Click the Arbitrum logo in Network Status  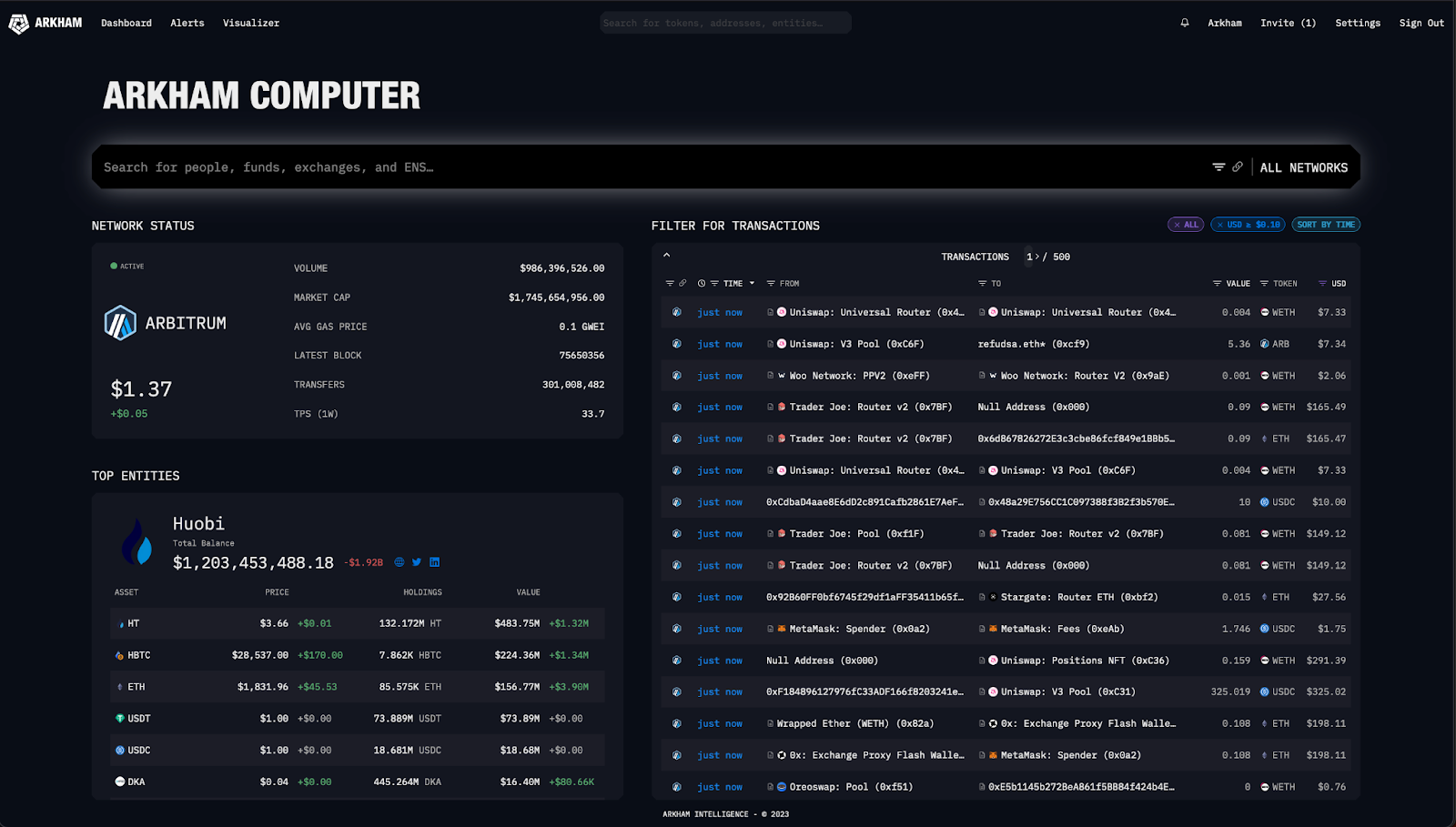click(120, 323)
